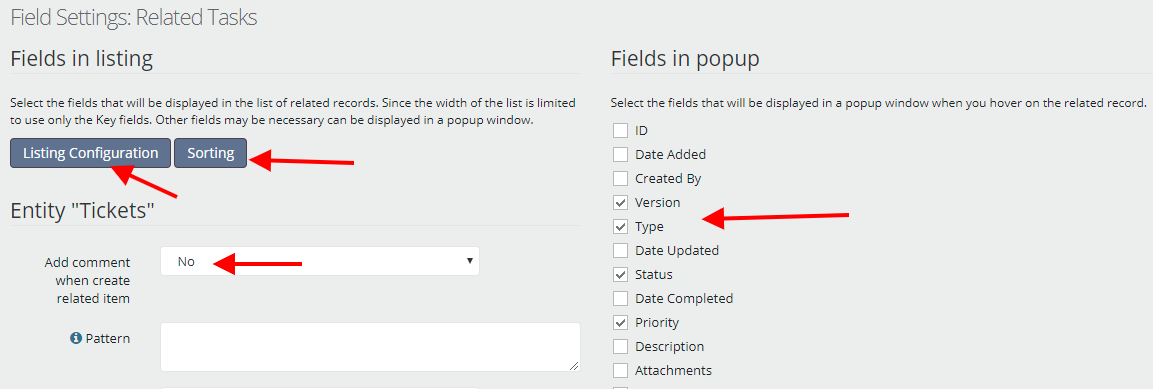1153x389 pixels.
Task: Check the Attachments checkbox
Action: [x=621, y=371]
